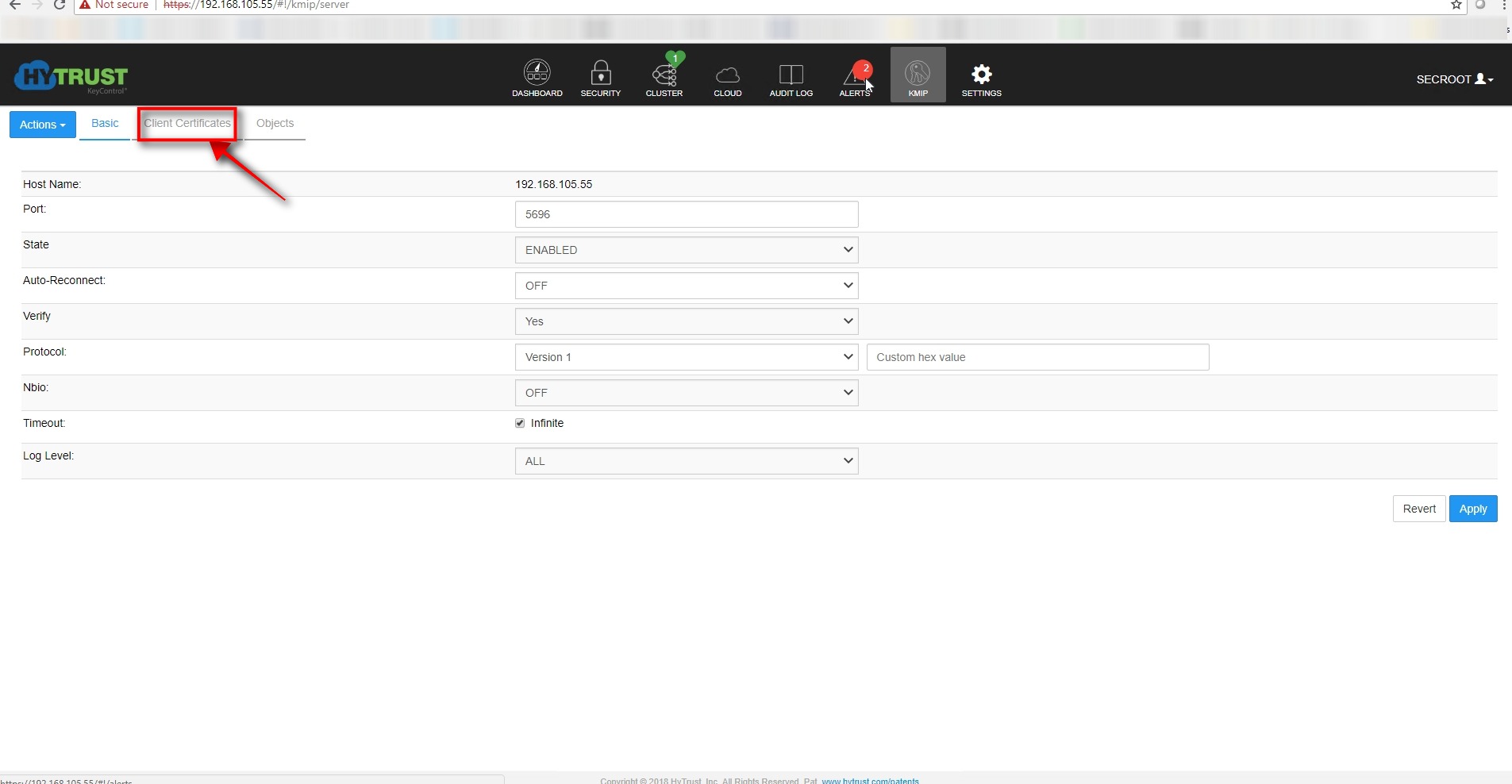Open the Log Level dropdown
Screen dimensions: 1512x784
[x=686, y=461]
